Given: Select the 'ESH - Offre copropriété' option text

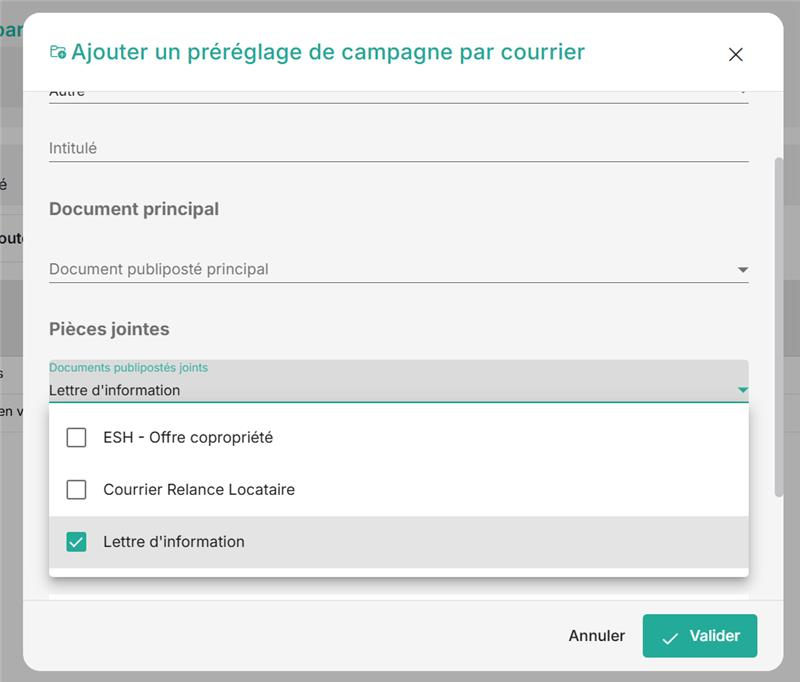Looking at the screenshot, I should pos(188,437).
